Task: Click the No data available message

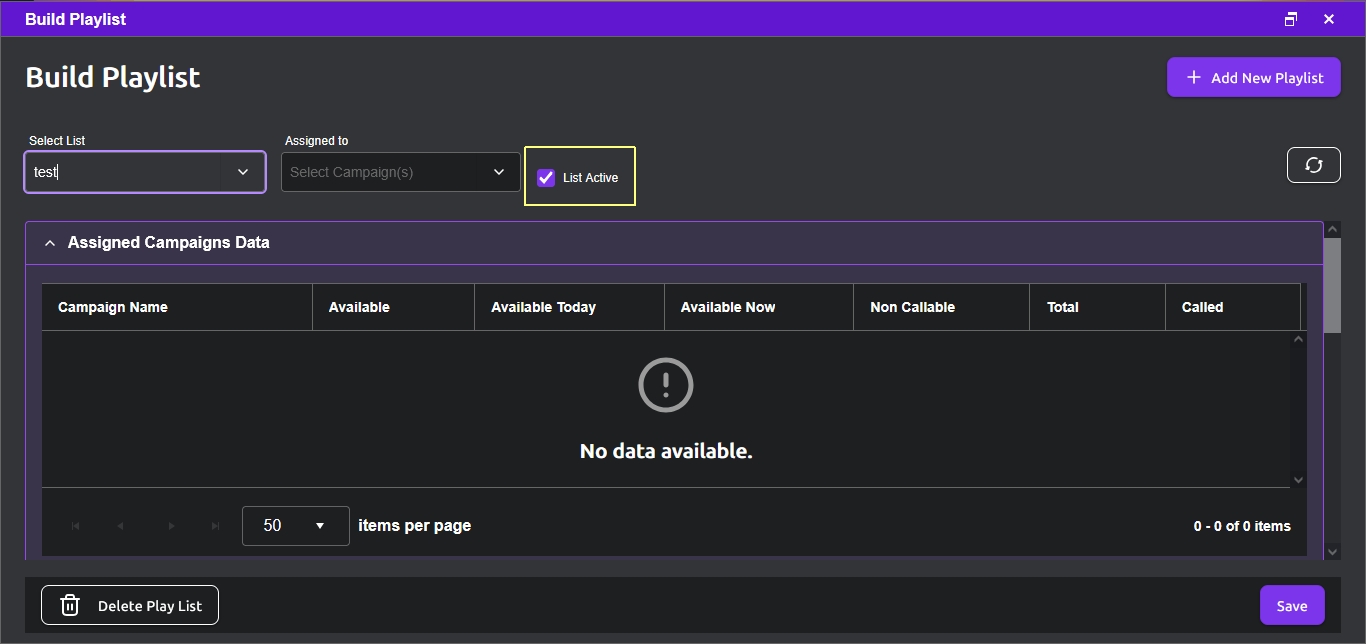Action: pyautogui.click(x=666, y=451)
